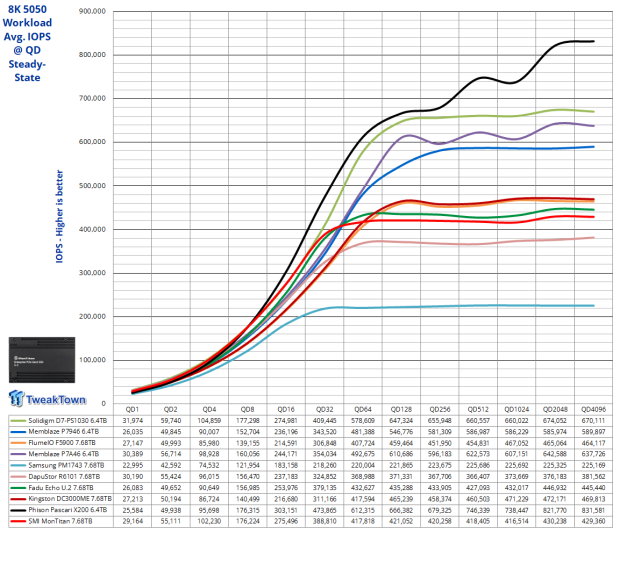Click the 900,000 y-axis label
Image resolution: width=620 pixels, height=568 pixels.
pos(93,11)
